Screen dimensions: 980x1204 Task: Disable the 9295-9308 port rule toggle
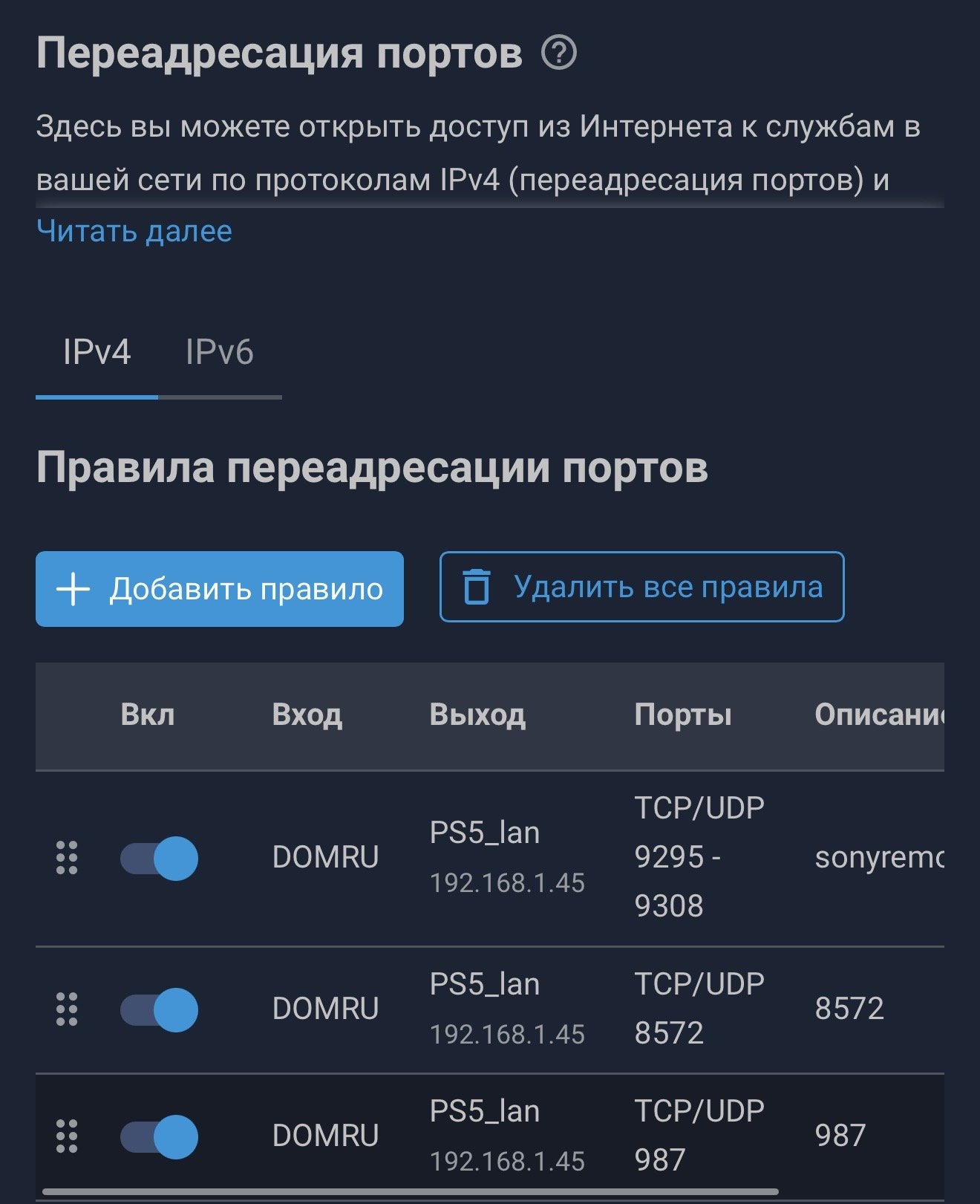[160, 858]
